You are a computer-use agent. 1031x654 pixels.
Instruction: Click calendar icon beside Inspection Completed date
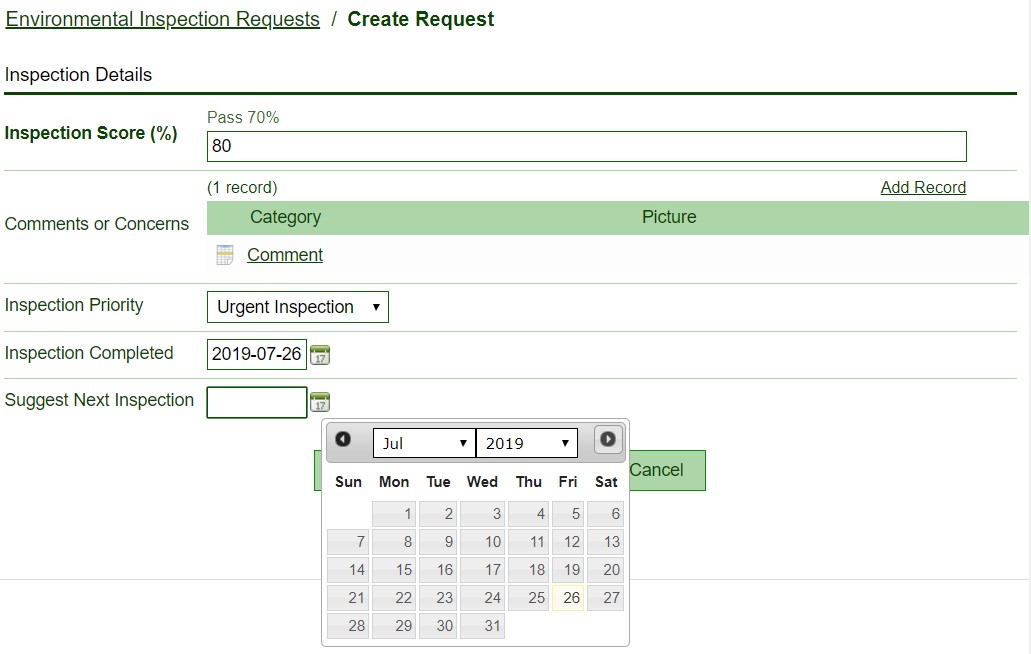coord(320,354)
